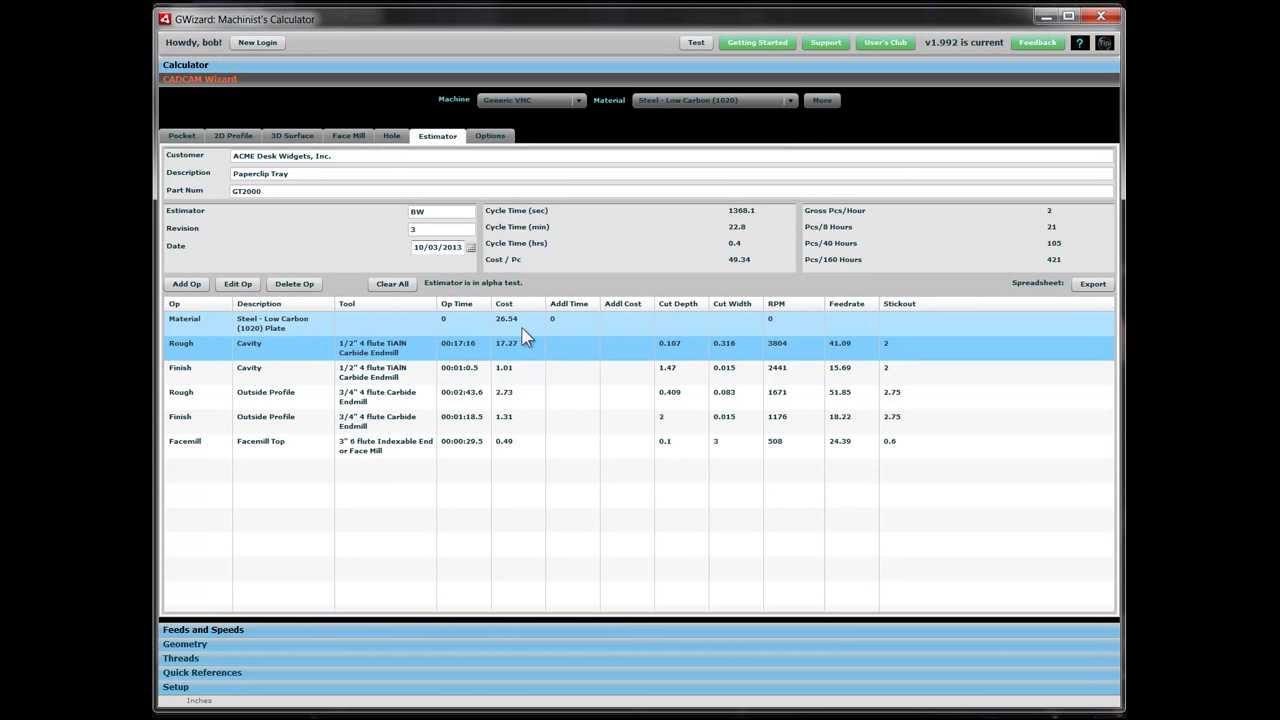The width and height of the screenshot is (1280, 720).
Task: Open the Material dropdown
Action: (716, 100)
